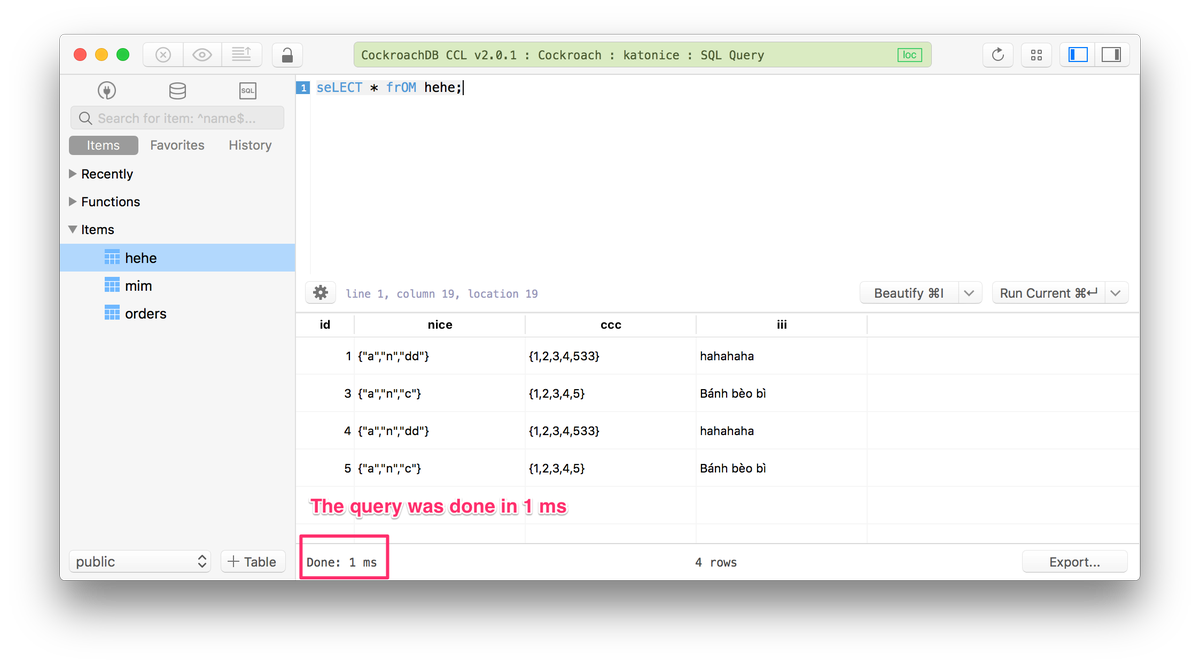Click the sidebar item search field

[177, 118]
